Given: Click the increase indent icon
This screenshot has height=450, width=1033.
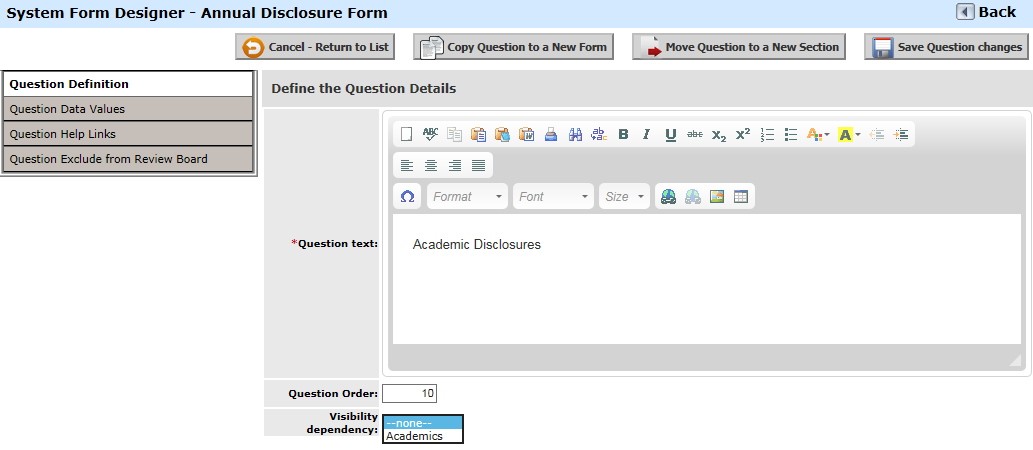Looking at the screenshot, I should (901, 134).
